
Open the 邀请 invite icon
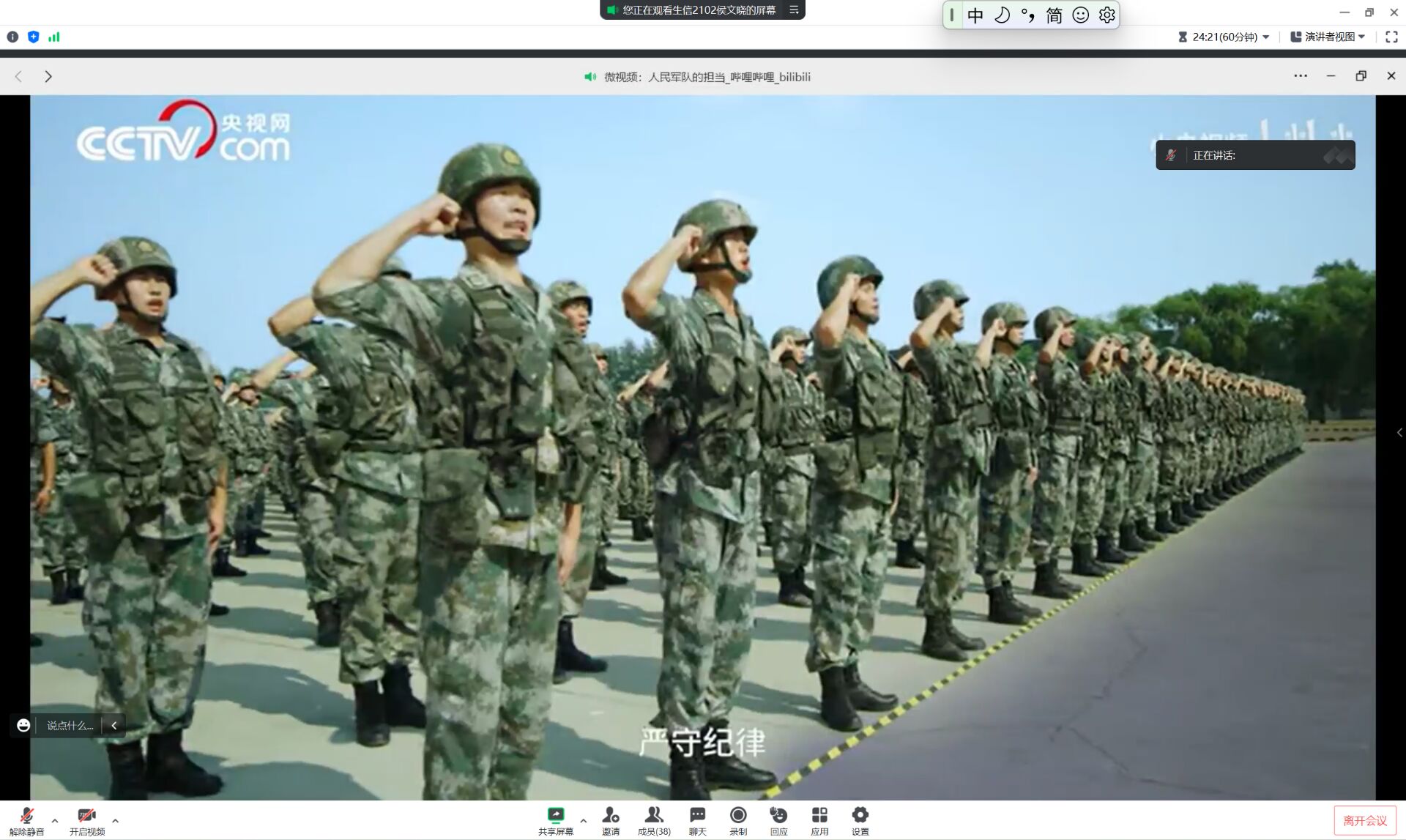[611, 821]
